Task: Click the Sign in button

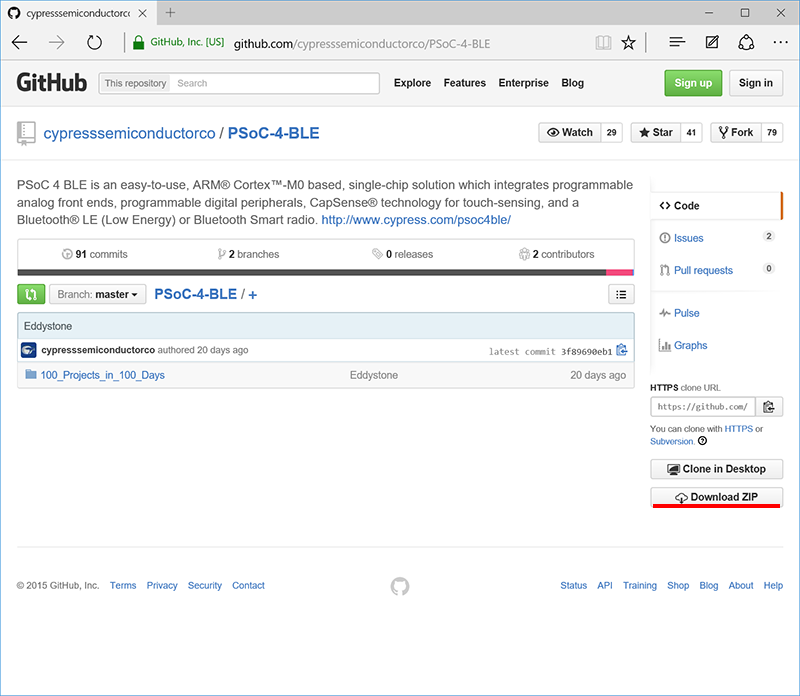Action: 756,83
